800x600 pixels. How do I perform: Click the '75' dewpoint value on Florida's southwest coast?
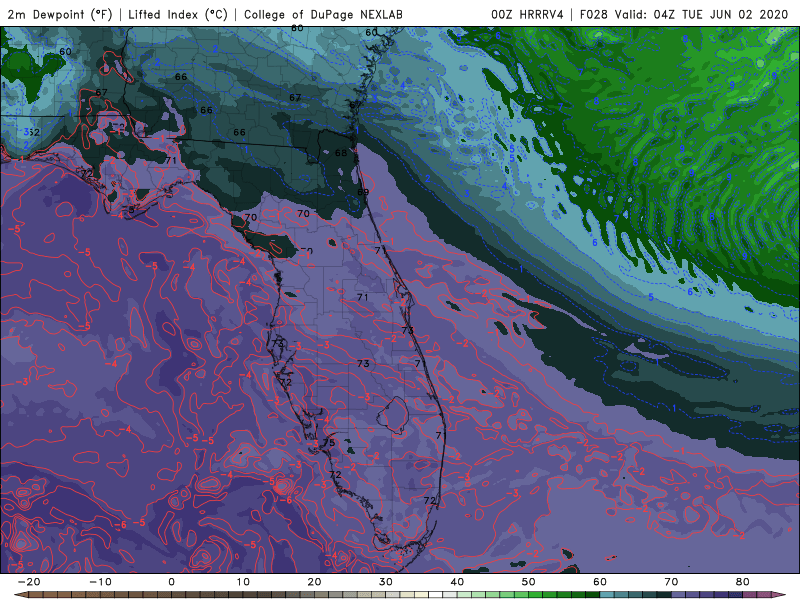pyautogui.click(x=329, y=442)
